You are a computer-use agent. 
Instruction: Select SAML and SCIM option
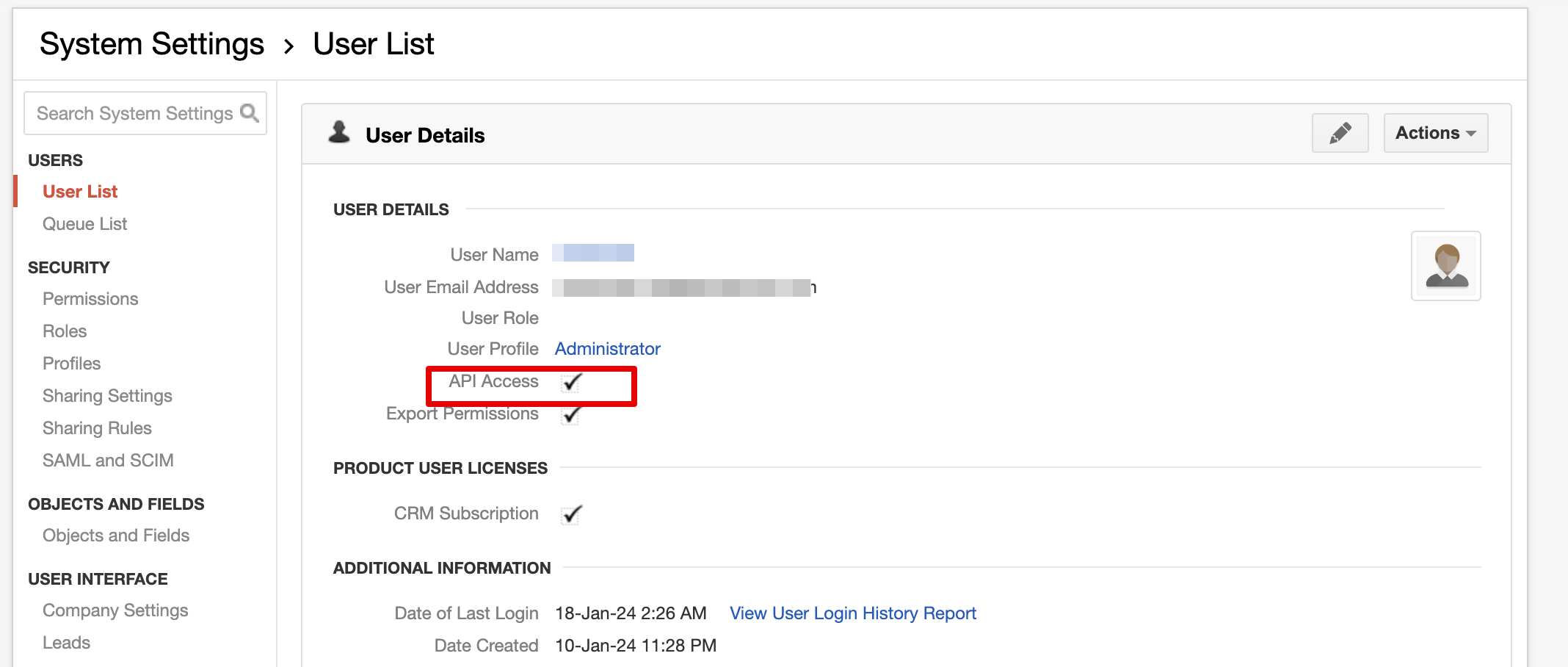pos(108,461)
